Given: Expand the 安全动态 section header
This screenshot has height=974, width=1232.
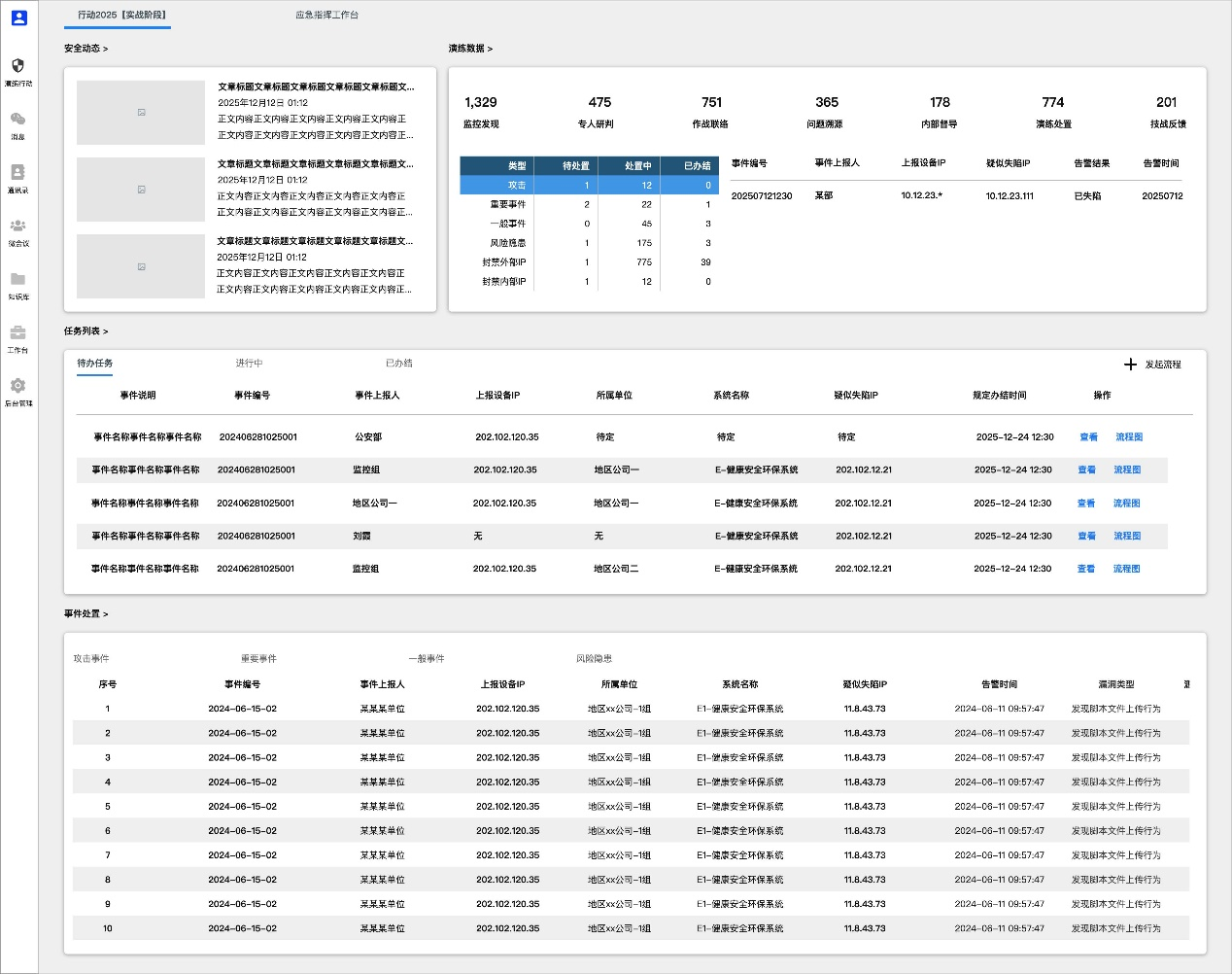Looking at the screenshot, I should pyautogui.click(x=86, y=49).
